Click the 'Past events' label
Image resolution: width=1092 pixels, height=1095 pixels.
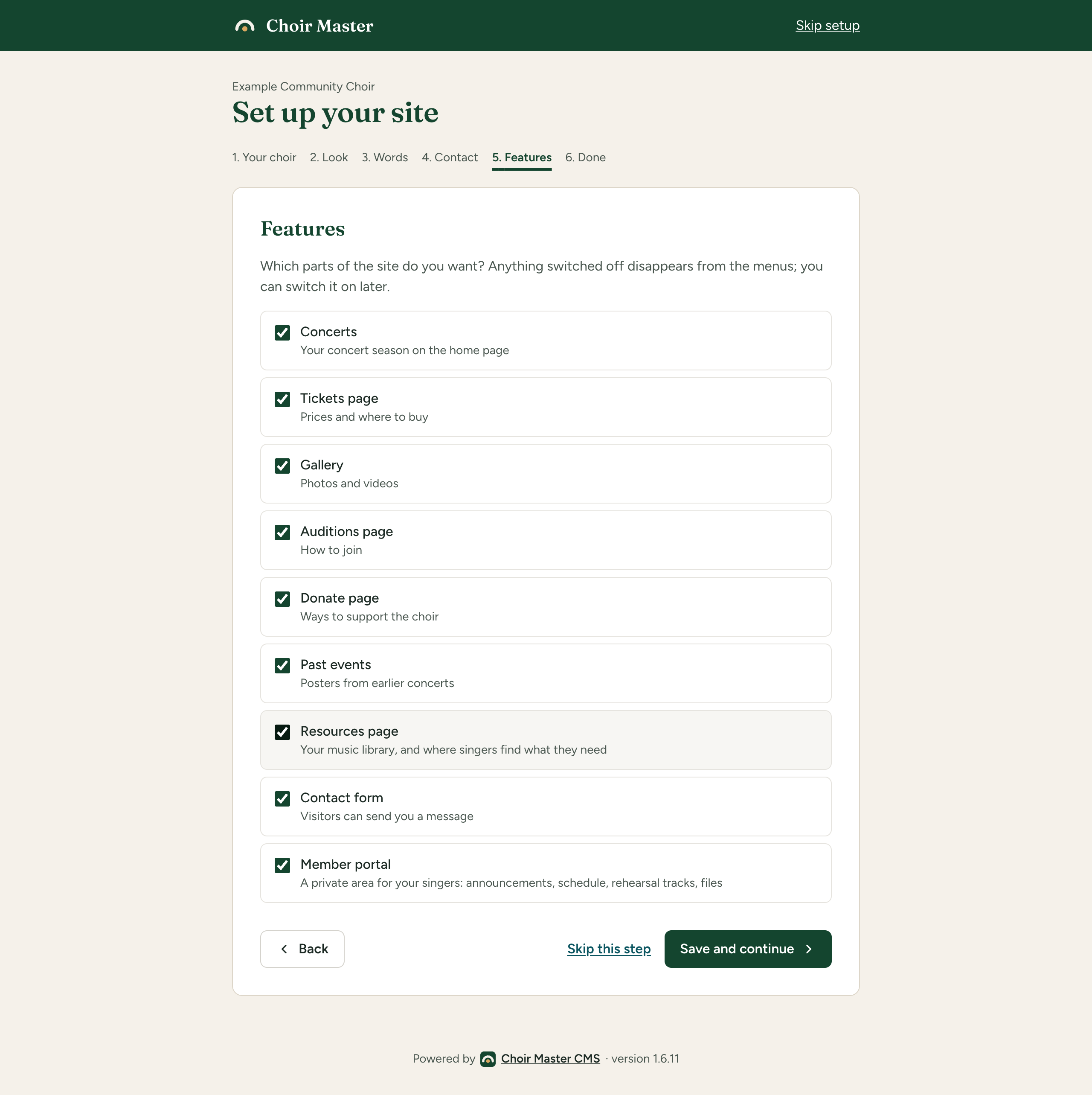[x=335, y=665]
